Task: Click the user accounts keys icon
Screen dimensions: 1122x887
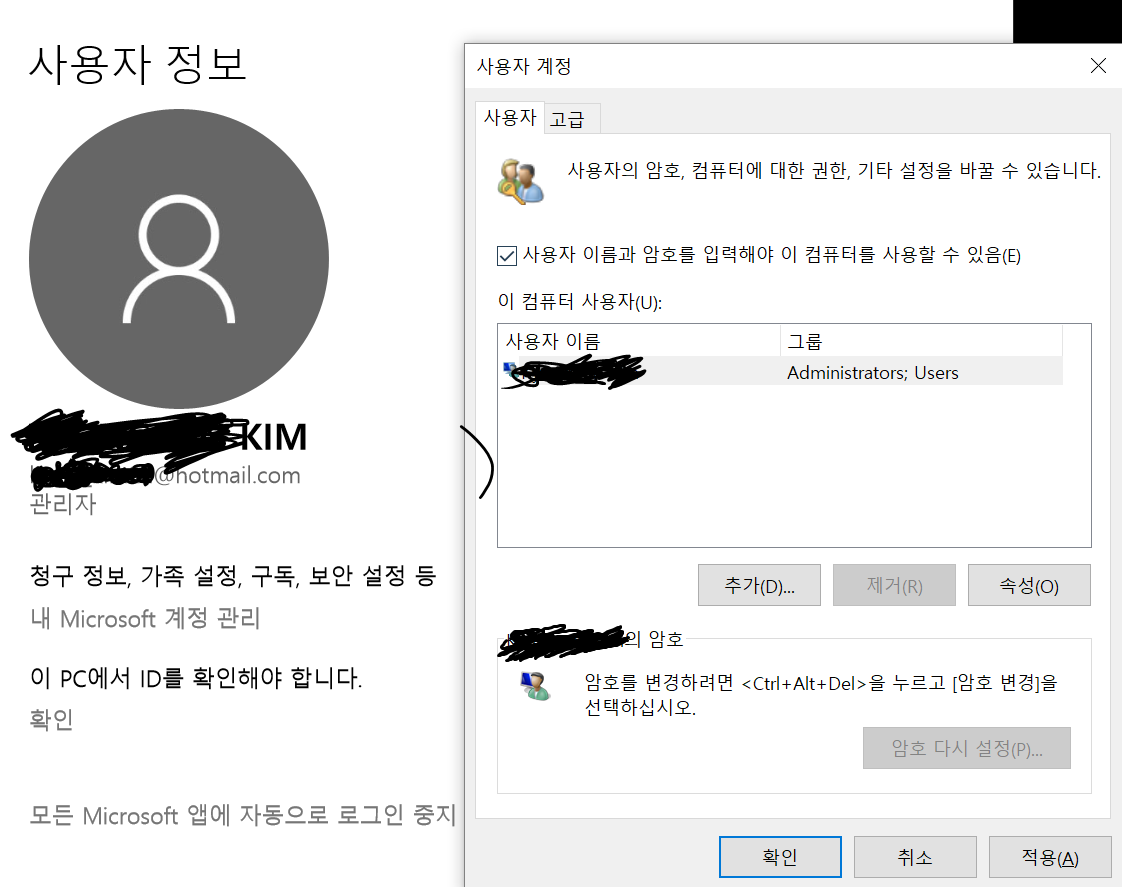Action: pos(520,182)
